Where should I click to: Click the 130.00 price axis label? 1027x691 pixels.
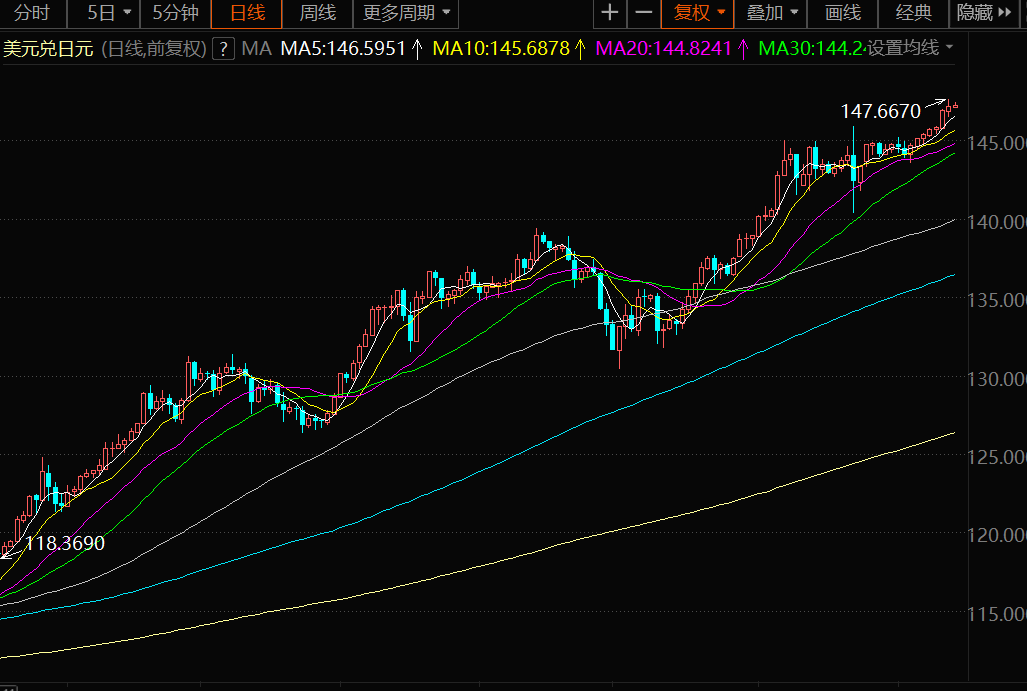pos(997,379)
